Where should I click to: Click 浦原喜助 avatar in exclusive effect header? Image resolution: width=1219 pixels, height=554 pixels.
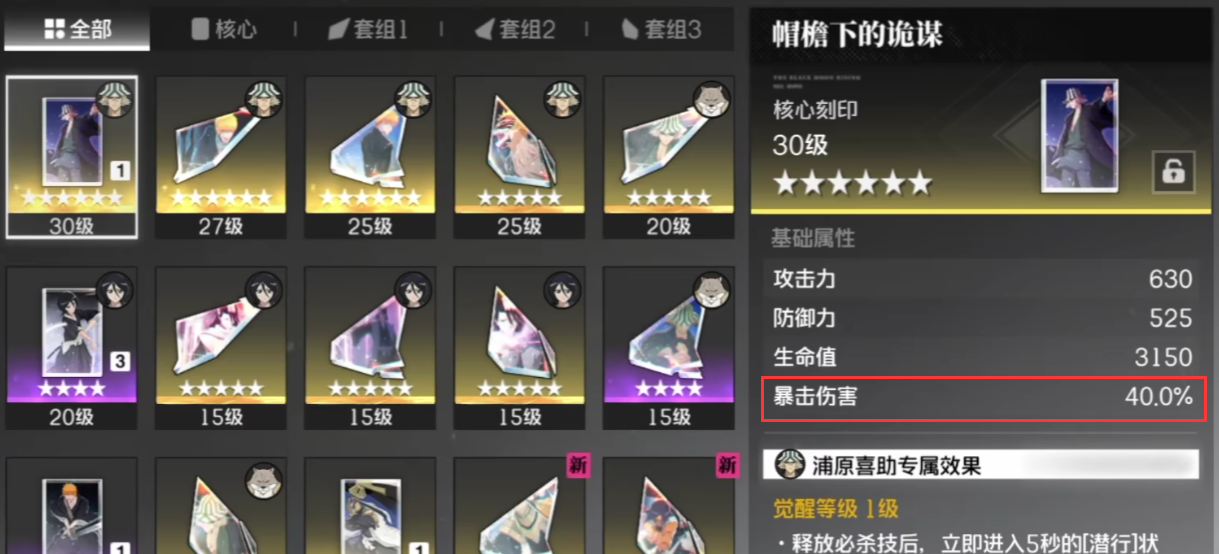tap(790, 465)
